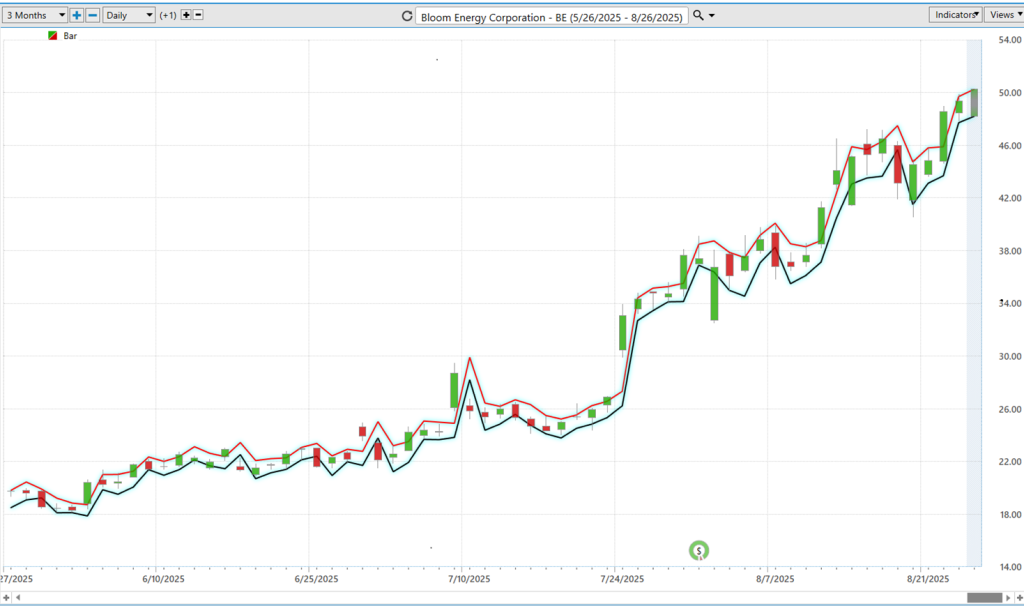This screenshot has width=1024, height=606.
Task: Open the Daily interval dropdown
Action: pyautogui.click(x=129, y=15)
